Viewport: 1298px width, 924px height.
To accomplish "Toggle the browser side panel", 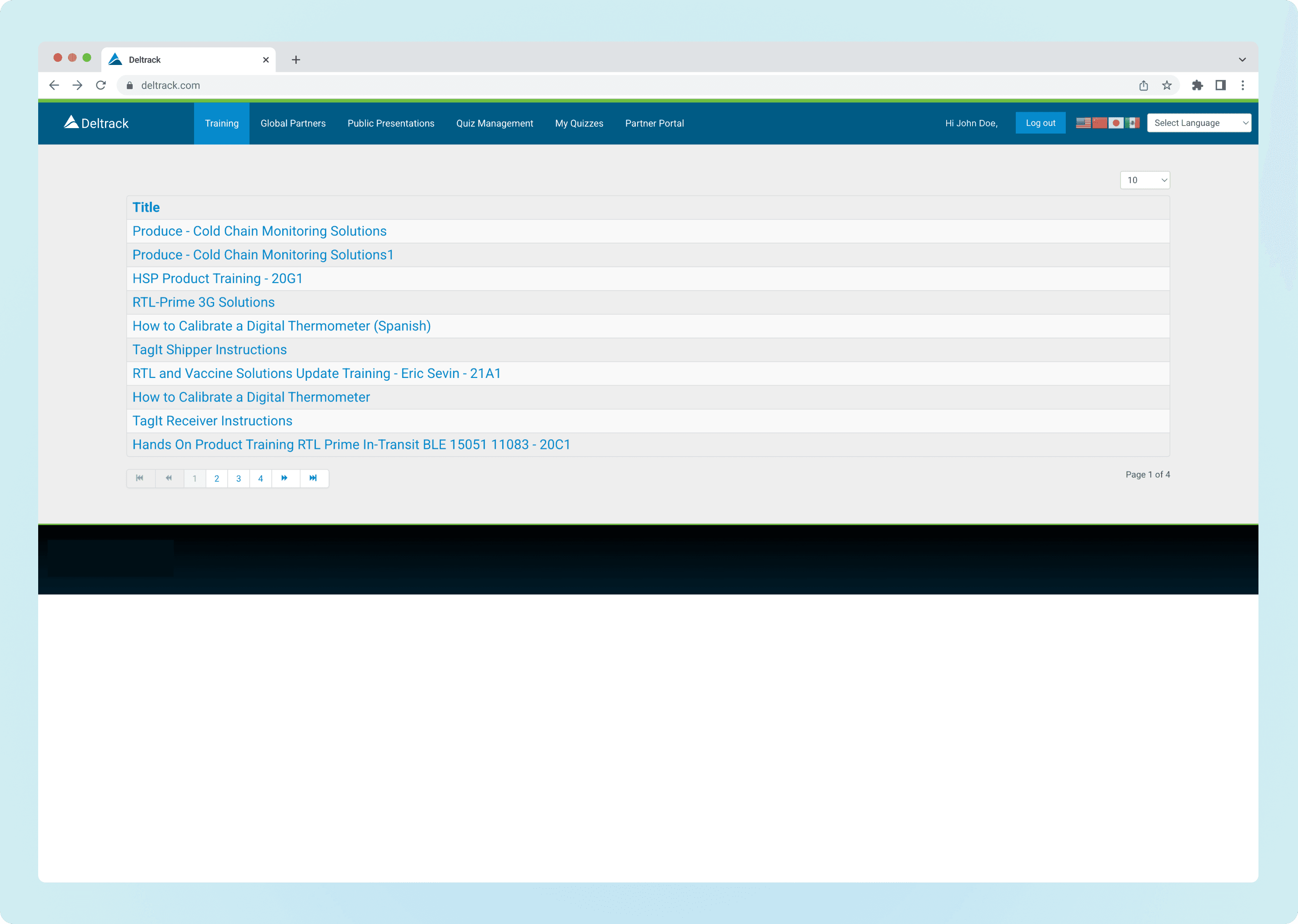I will click(1221, 85).
